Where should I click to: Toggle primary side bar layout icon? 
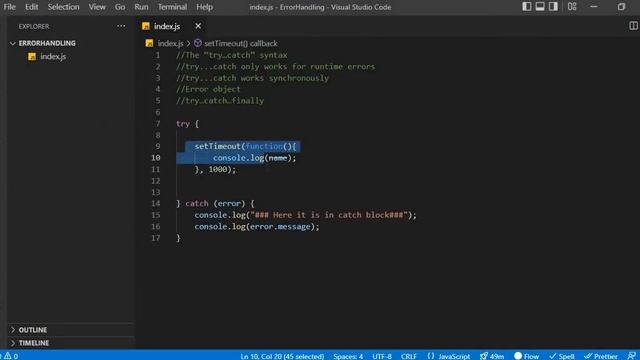[527, 7]
